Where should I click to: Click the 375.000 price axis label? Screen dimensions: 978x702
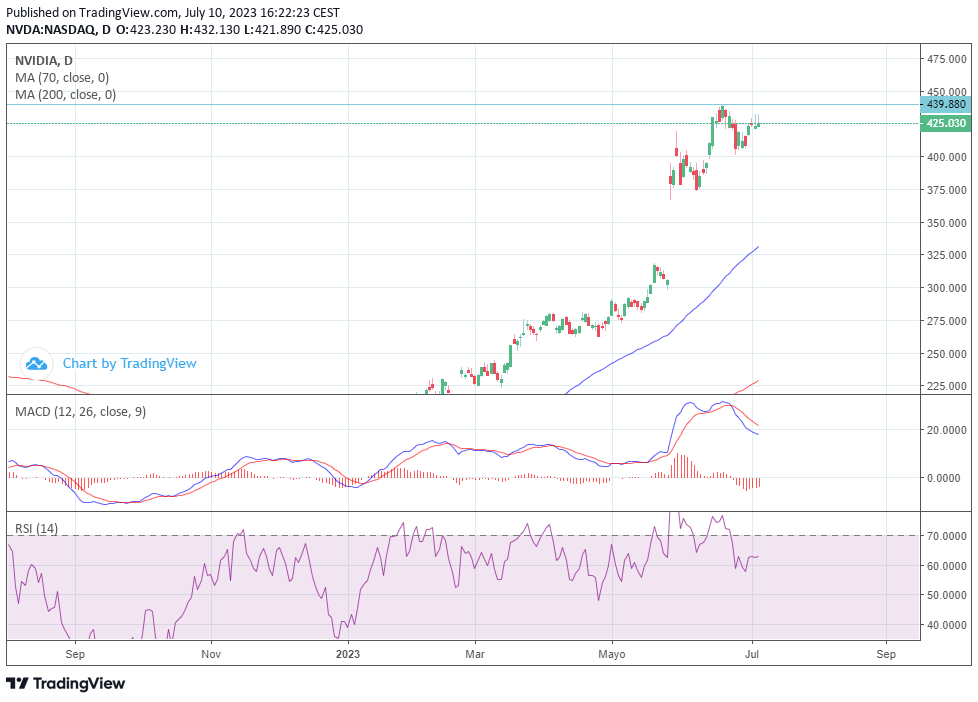(x=947, y=190)
